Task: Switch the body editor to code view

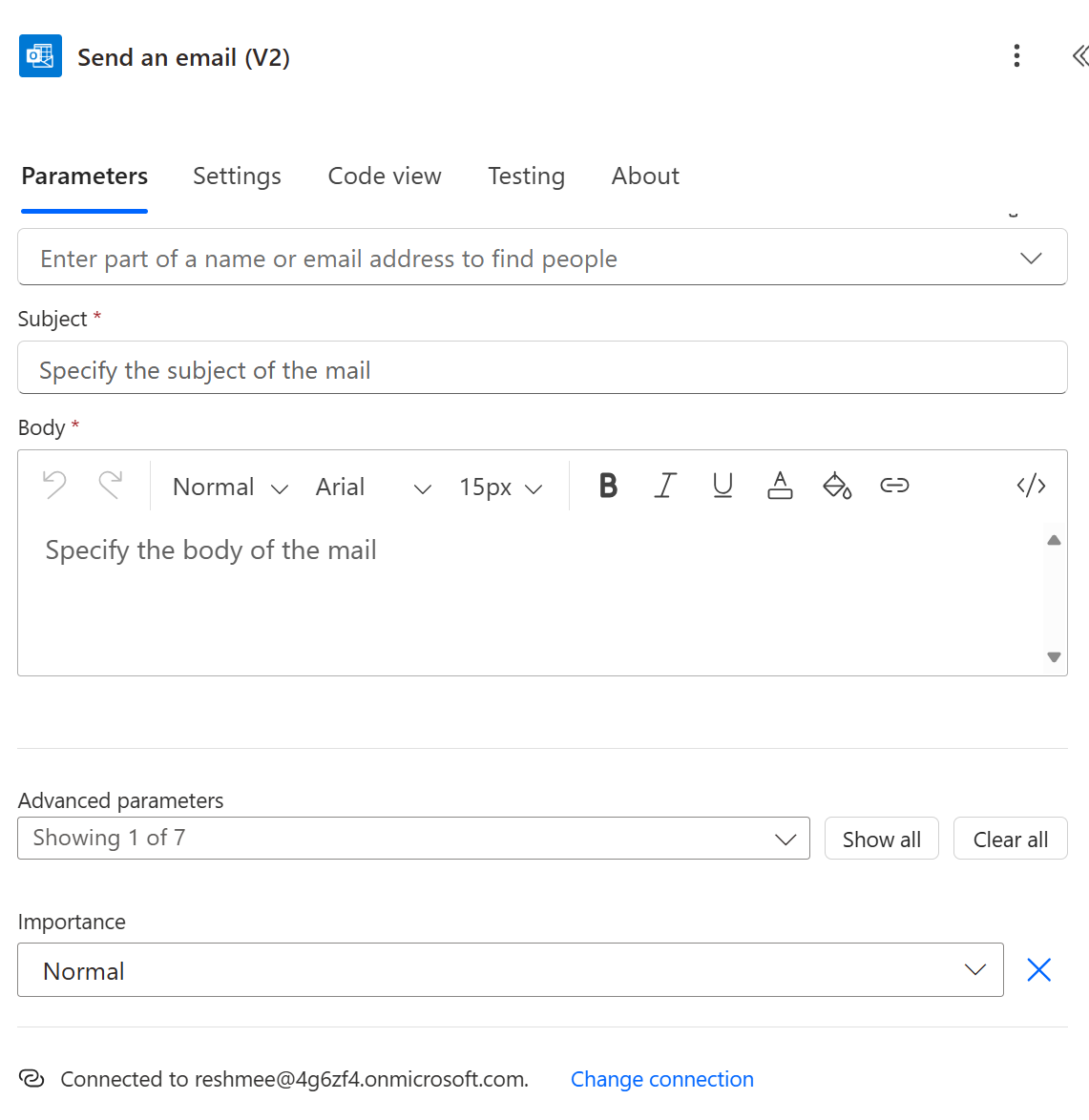Action: coord(1031,486)
